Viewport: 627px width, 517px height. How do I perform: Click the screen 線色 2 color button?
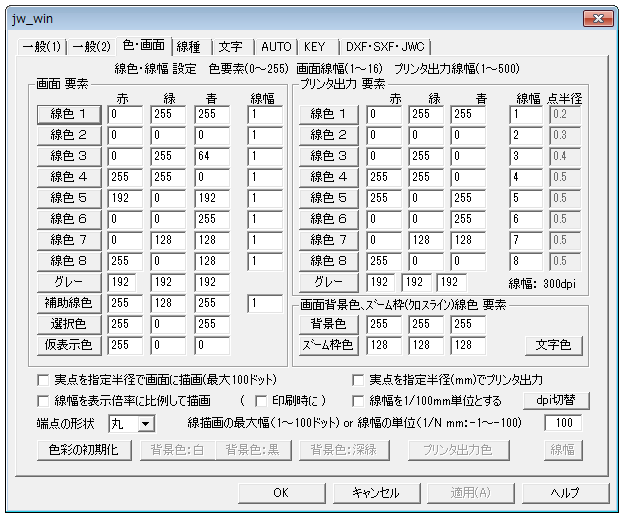[x=69, y=135]
